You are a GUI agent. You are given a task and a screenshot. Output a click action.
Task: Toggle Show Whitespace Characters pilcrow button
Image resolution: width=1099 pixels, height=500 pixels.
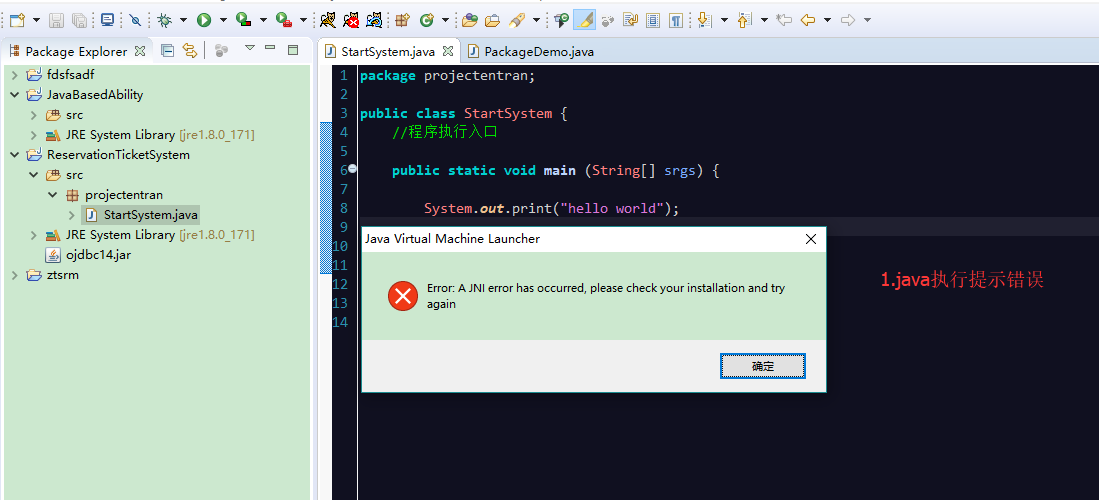676,20
